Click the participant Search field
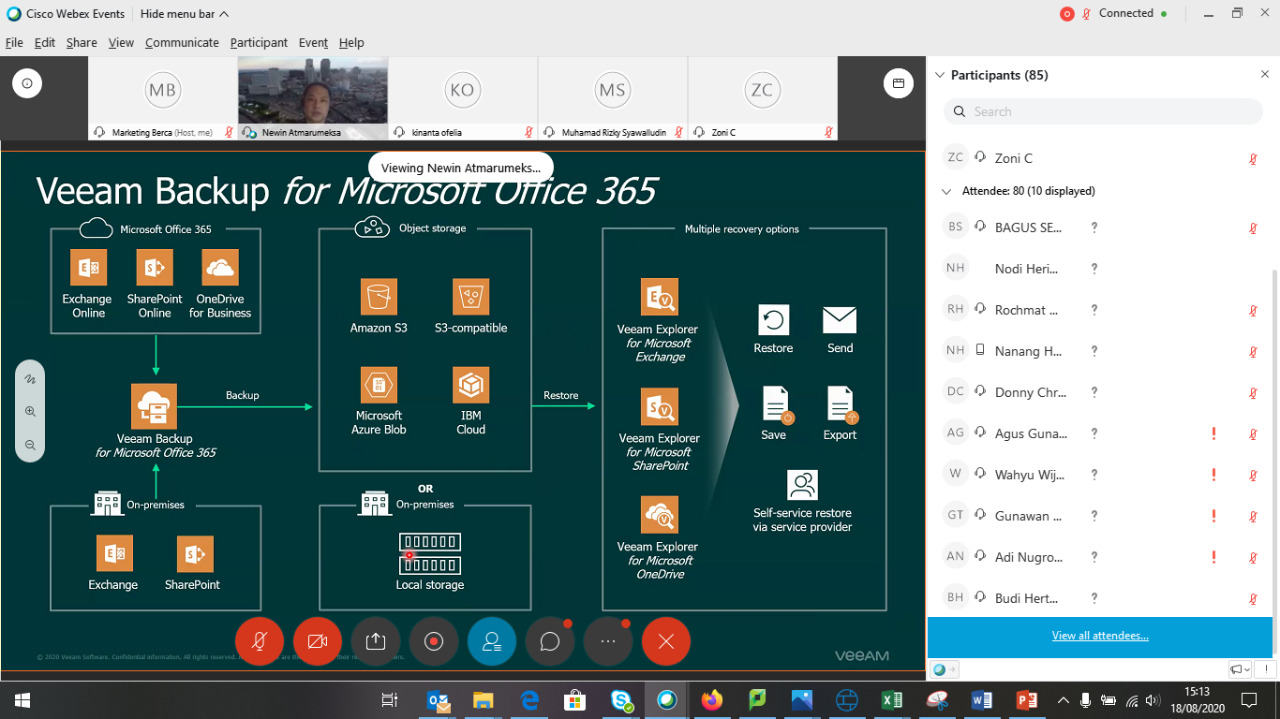Image resolution: width=1280 pixels, height=719 pixels. tap(1103, 112)
